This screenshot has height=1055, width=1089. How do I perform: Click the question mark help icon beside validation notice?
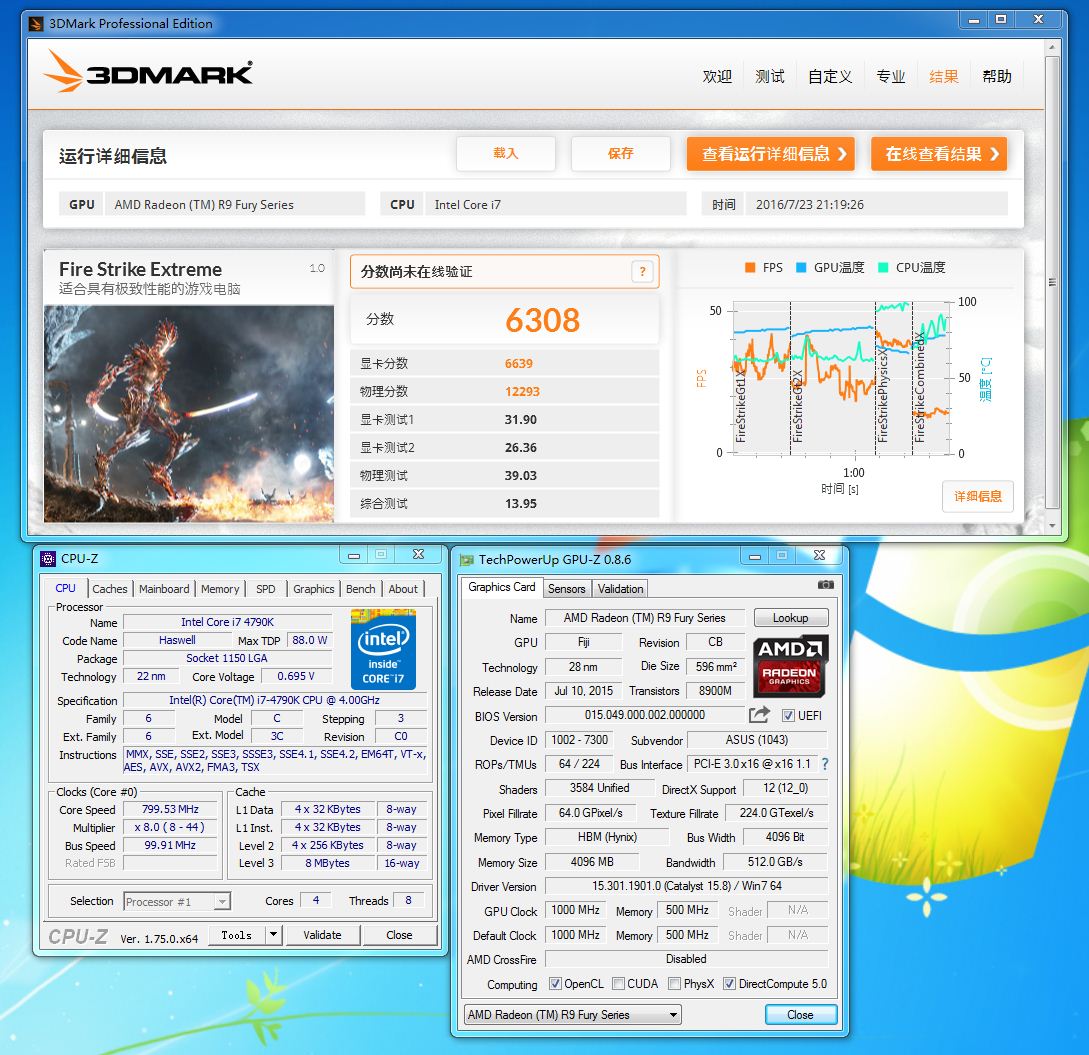coord(642,272)
